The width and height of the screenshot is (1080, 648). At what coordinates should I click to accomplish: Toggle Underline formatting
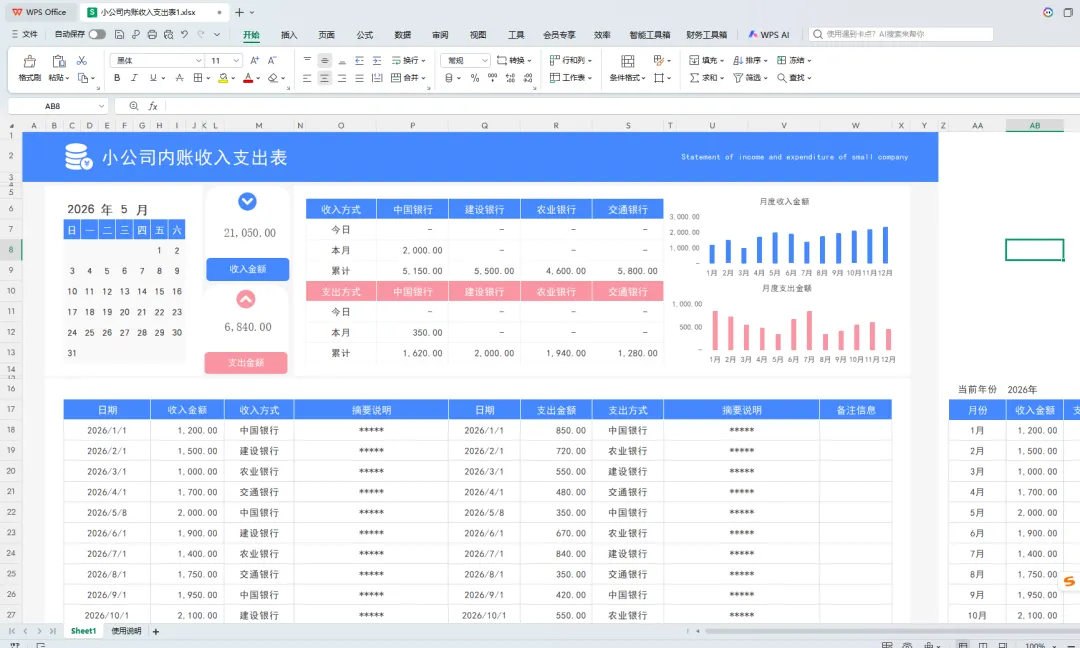pos(153,78)
